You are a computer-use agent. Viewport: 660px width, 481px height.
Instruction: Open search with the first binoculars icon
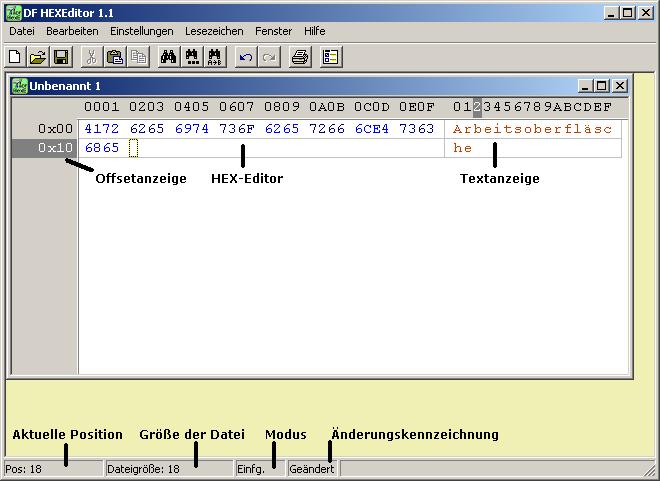pos(168,57)
